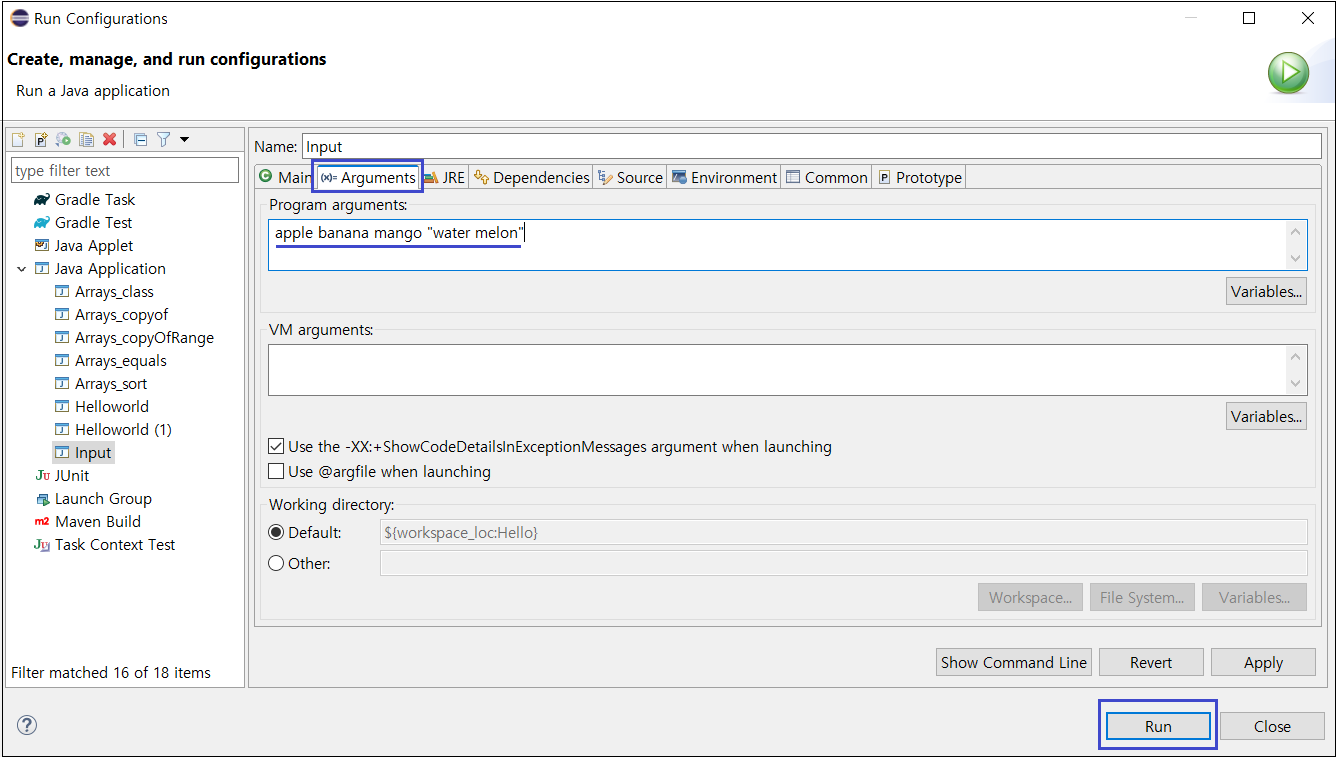Click the filter funnel icon
This screenshot has height=761, width=1340.
coord(163,140)
